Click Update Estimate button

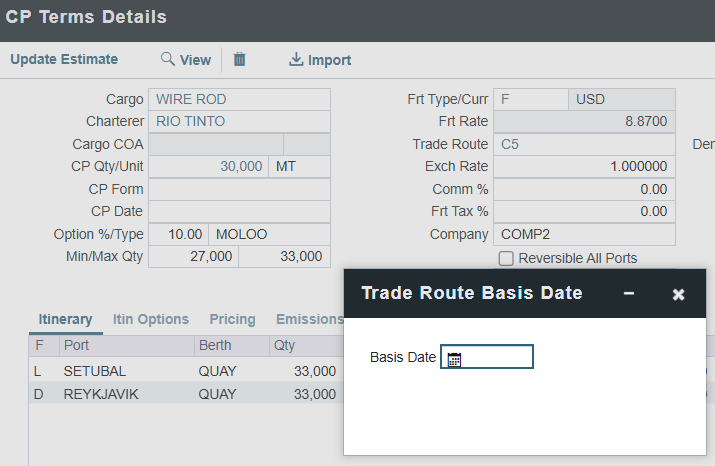[64, 60]
